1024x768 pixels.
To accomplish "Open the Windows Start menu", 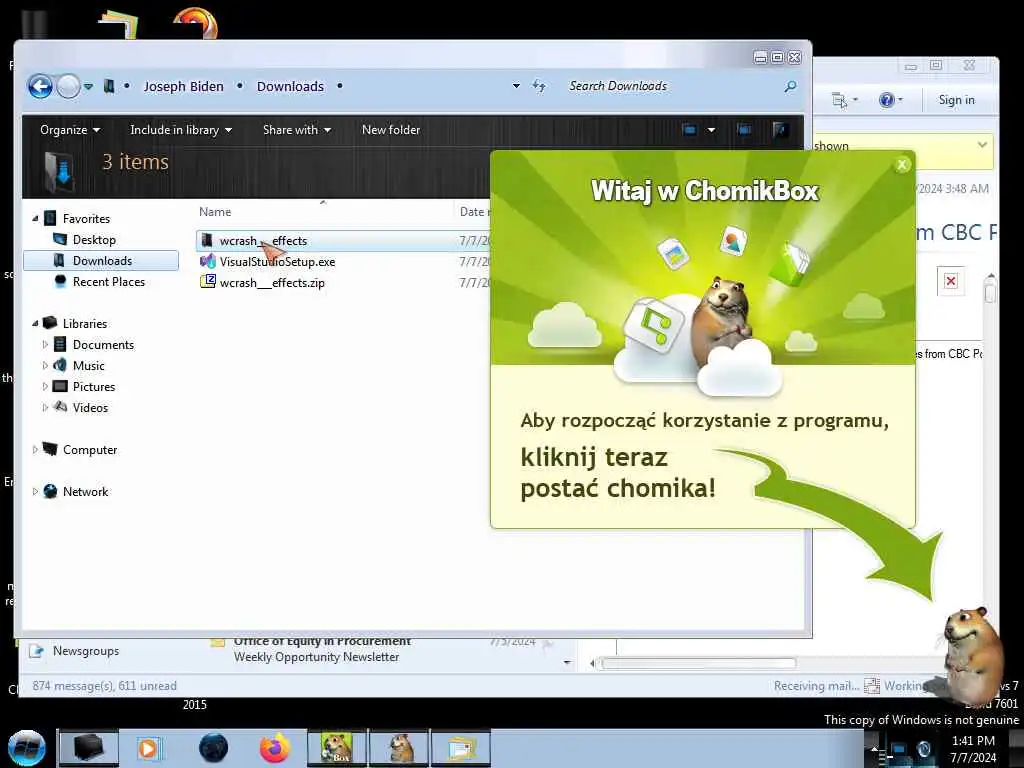I will [27, 748].
